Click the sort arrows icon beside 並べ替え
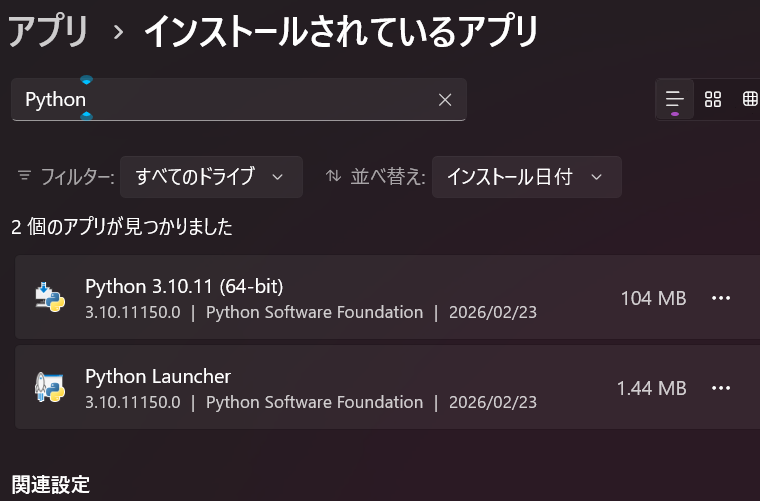This screenshot has width=760, height=501. pyautogui.click(x=333, y=176)
